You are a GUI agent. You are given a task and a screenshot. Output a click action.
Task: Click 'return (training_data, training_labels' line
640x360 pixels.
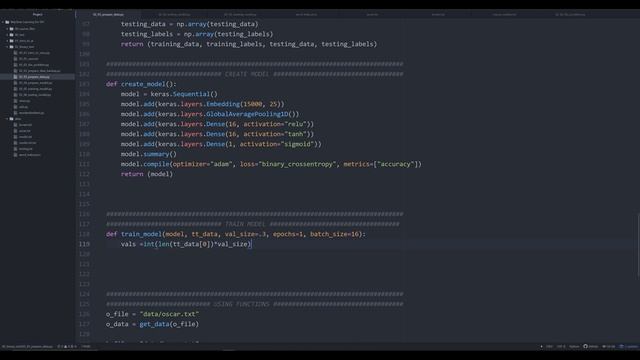pos(249,44)
